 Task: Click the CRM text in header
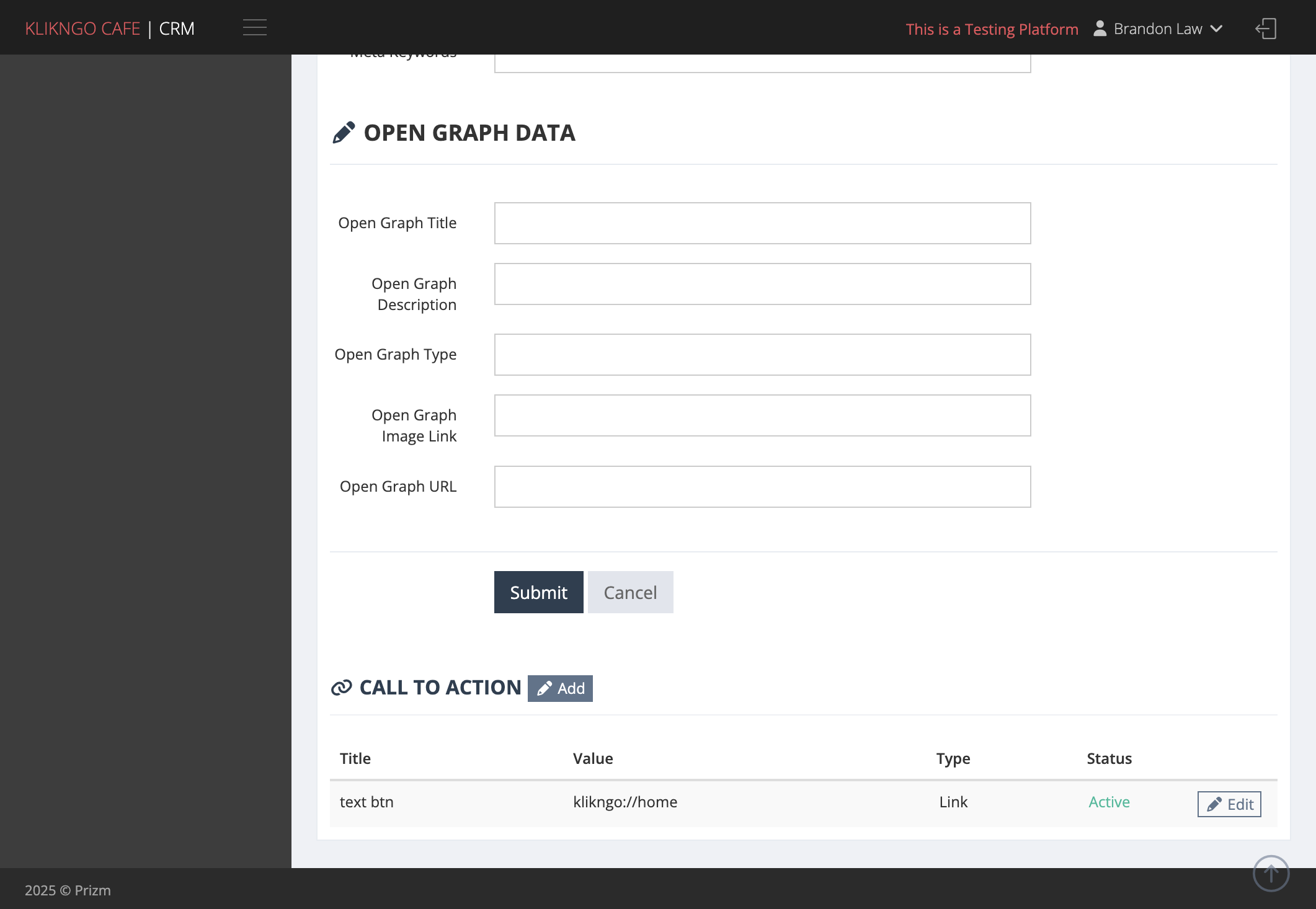177,29
